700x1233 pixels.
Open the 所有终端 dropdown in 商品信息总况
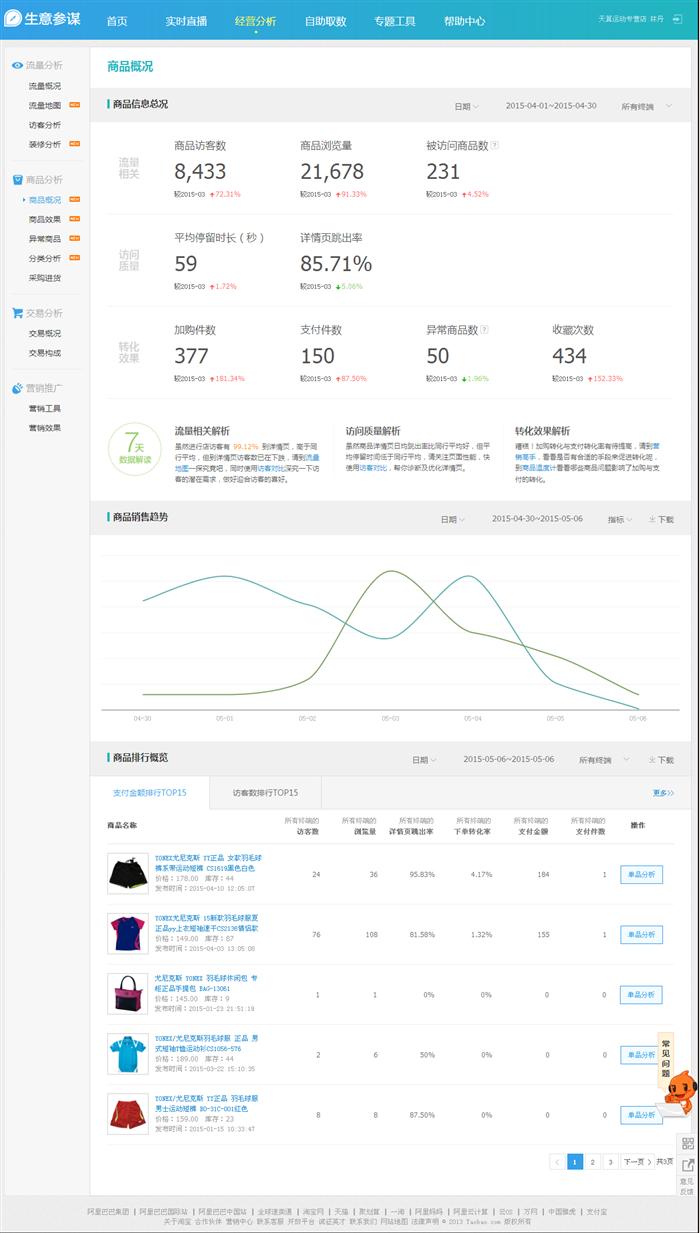641,106
